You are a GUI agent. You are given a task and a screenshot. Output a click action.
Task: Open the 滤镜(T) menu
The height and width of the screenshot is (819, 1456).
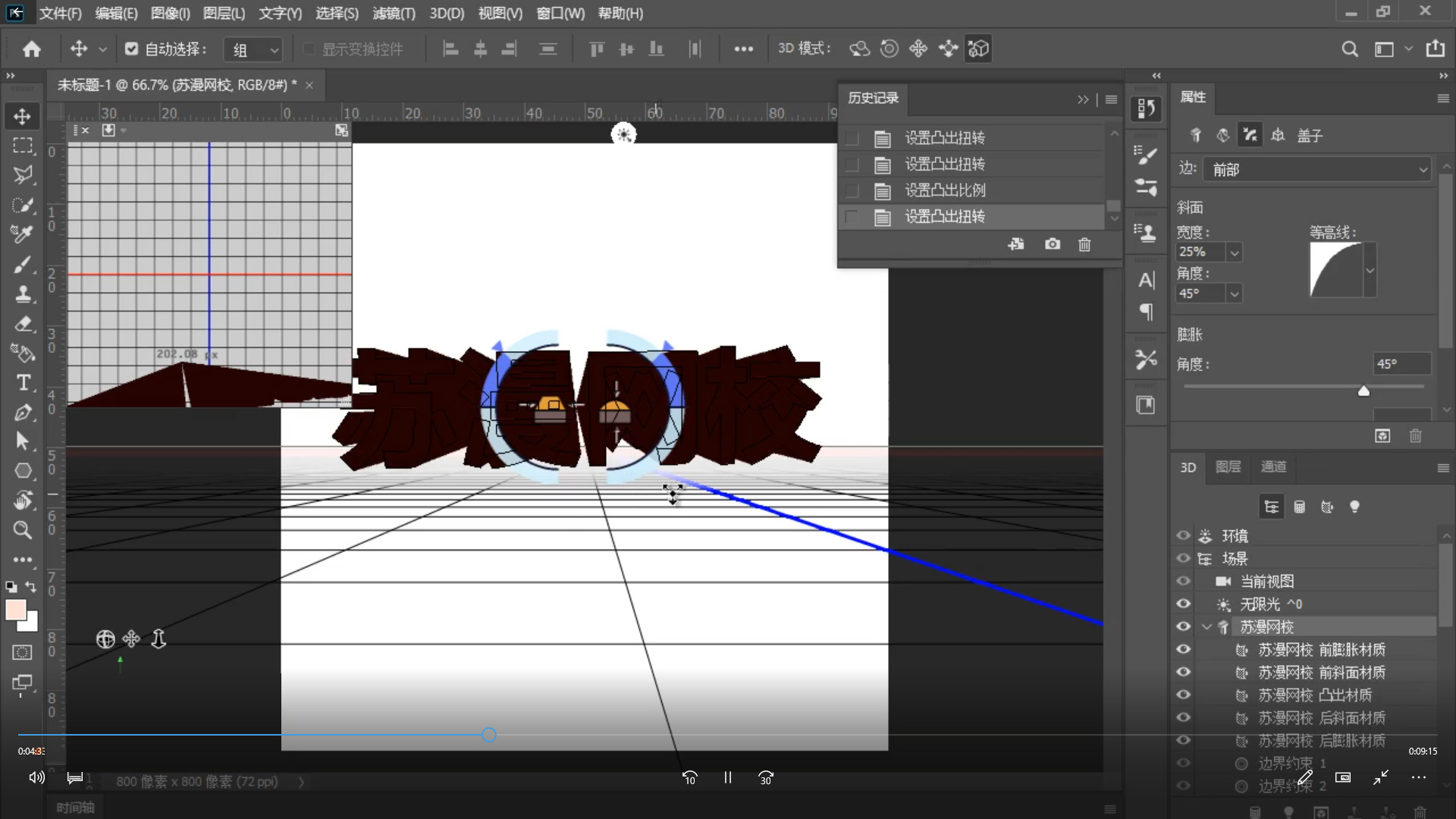point(394,14)
